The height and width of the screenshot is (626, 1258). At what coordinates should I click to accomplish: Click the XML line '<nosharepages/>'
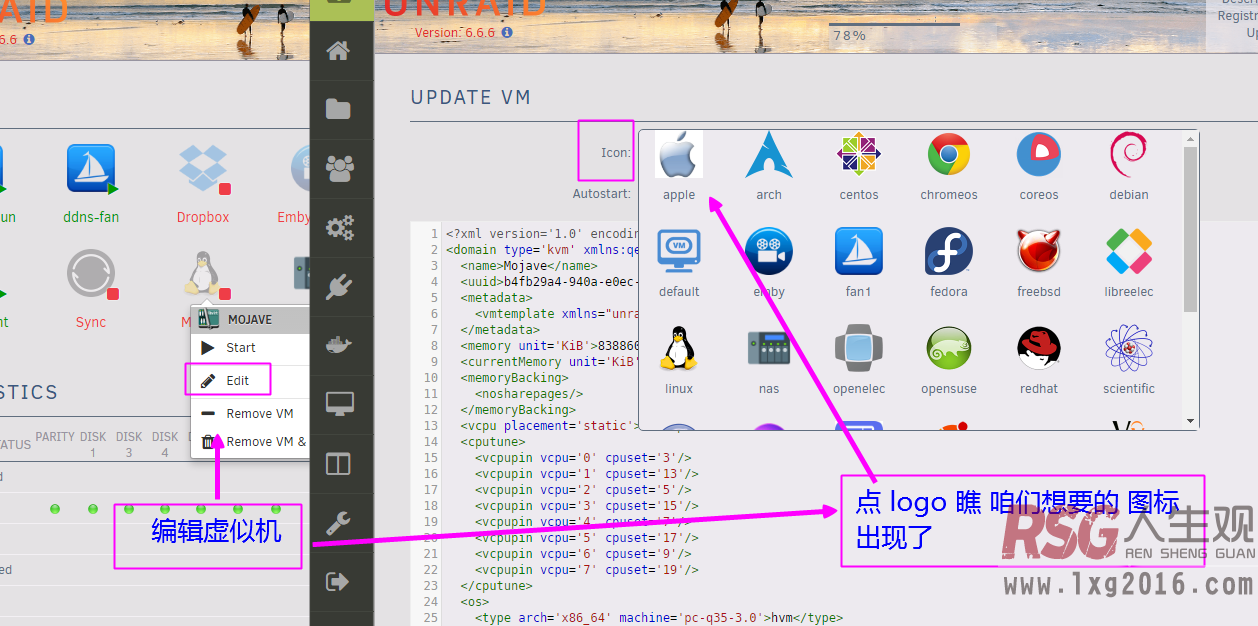(x=531, y=394)
